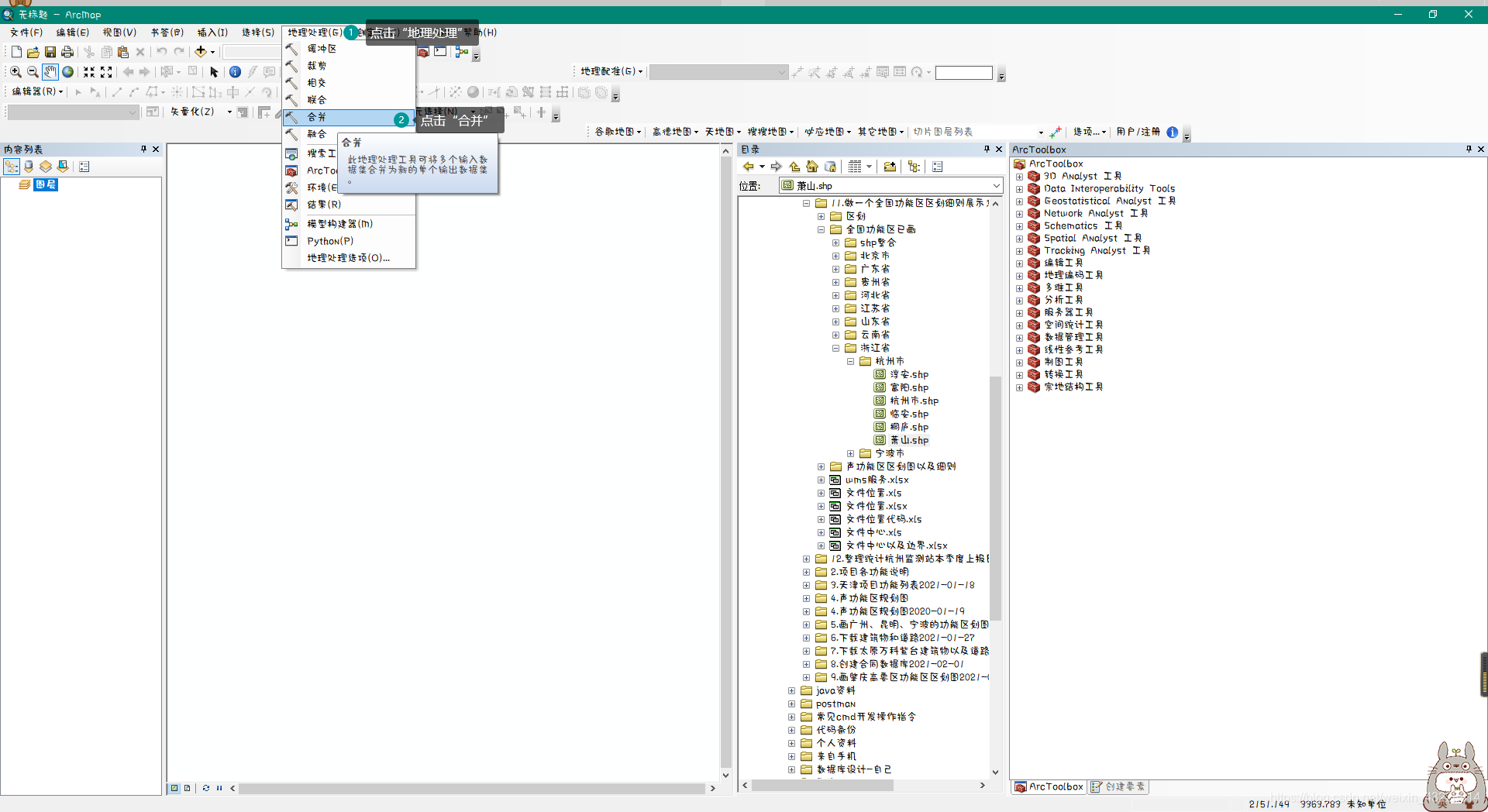Open the 位置 location dropdown showing 萧山.shp
This screenshot has height=812, width=1488.
(996, 186)
